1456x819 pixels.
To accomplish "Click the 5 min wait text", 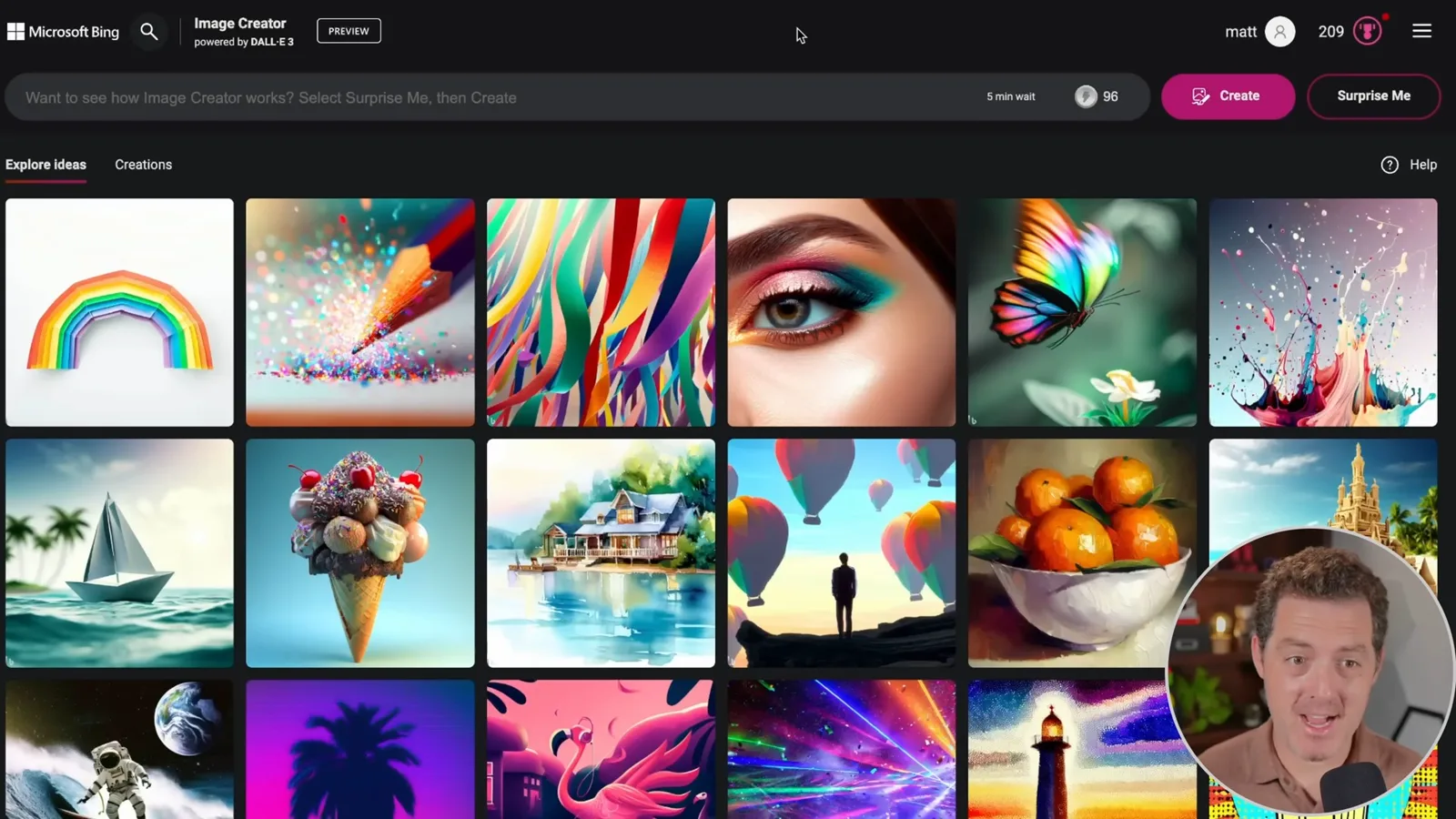I will point(1011,96).
